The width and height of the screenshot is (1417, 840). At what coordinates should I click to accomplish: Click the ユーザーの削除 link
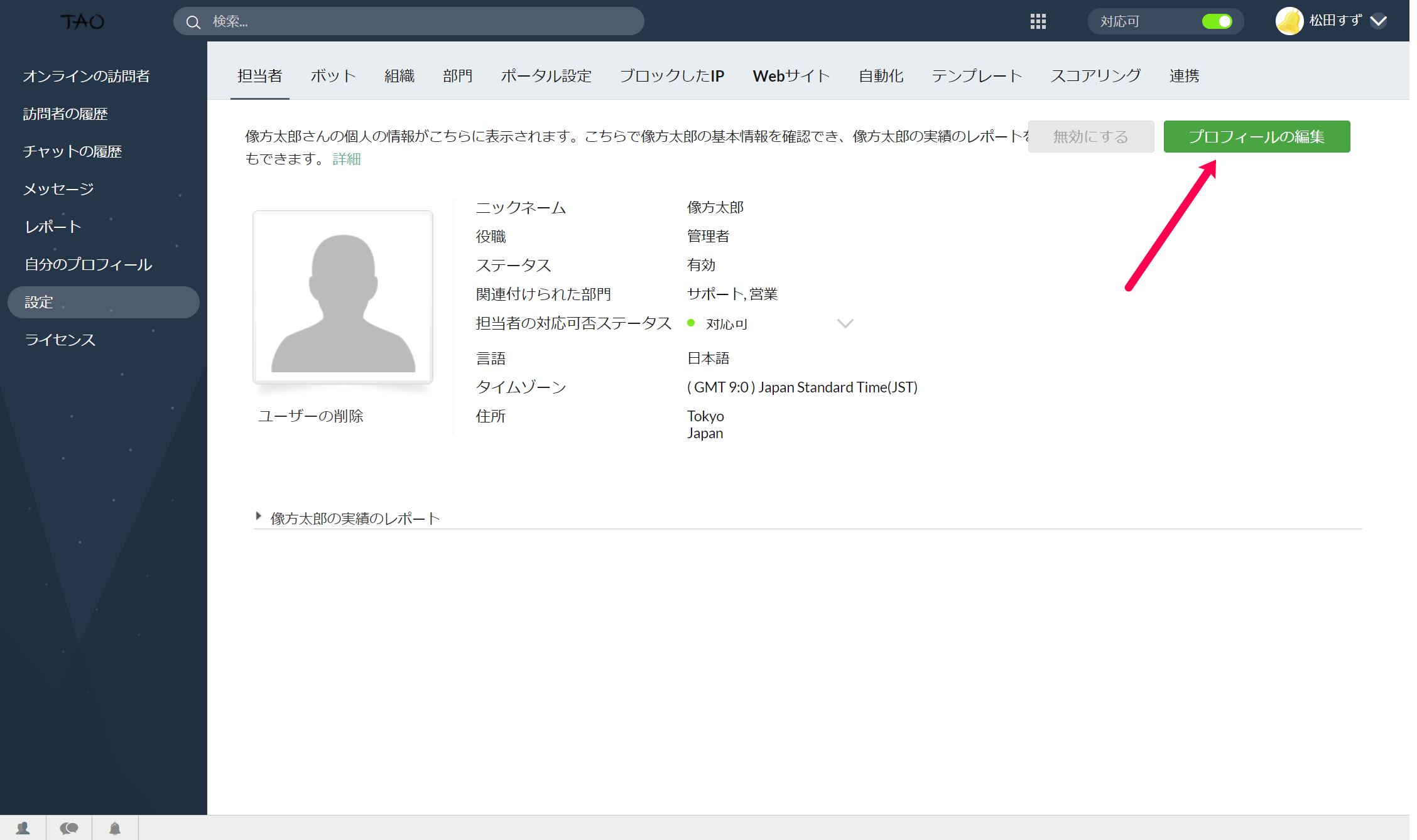[x=310, y=416]
